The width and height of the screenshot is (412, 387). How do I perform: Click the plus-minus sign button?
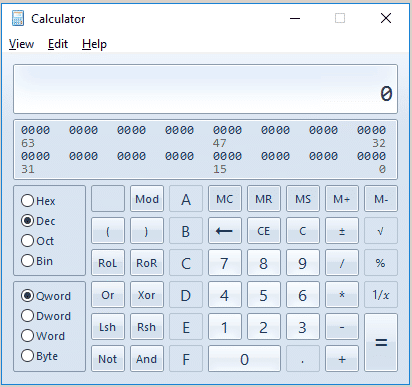click(x=342, y=231)
